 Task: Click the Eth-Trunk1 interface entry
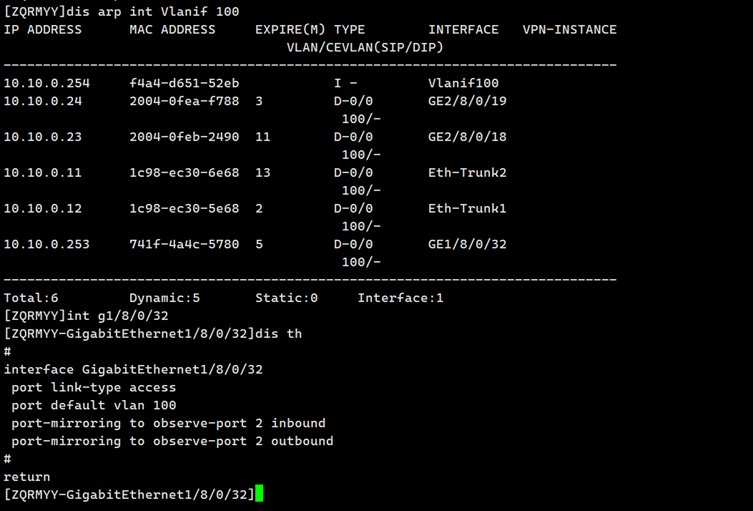tap(467, 209)
